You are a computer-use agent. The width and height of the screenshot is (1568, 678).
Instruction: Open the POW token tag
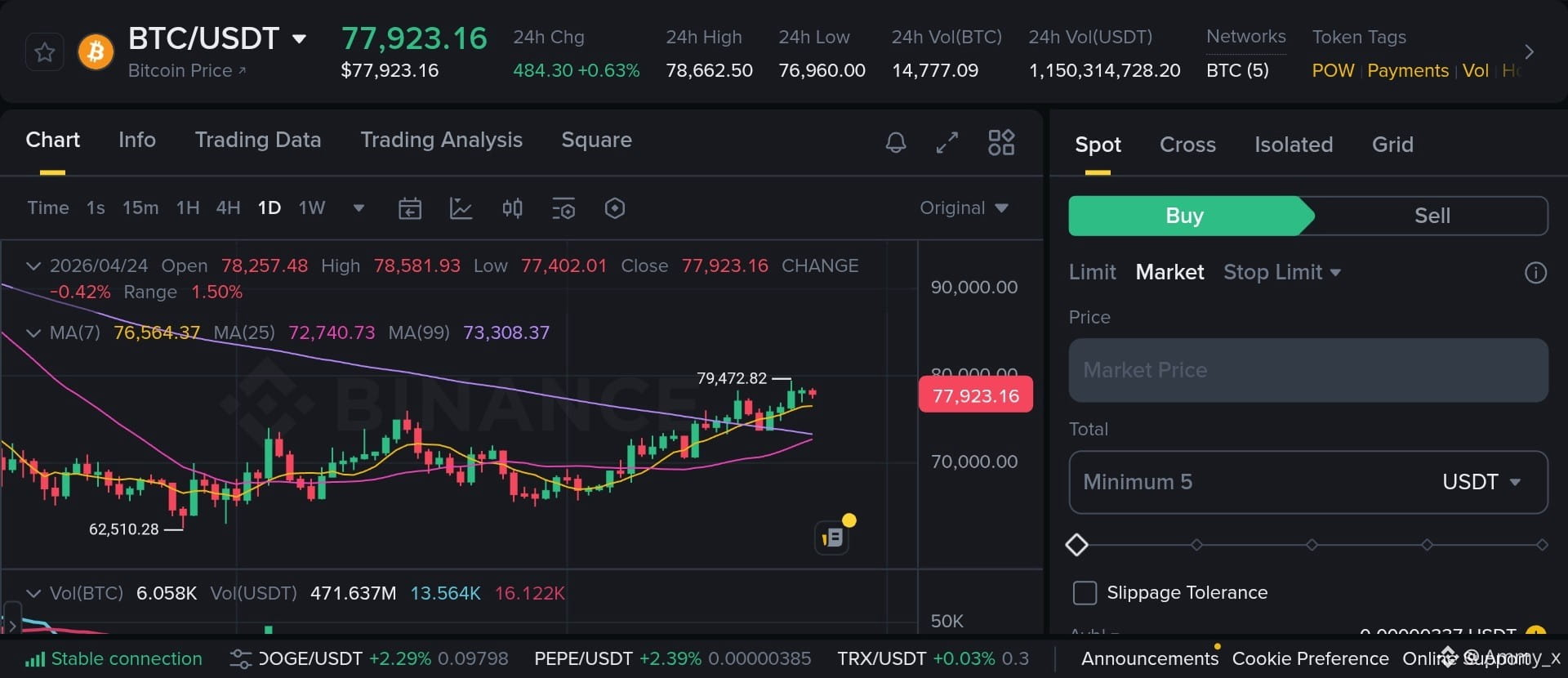[1333, 71]
